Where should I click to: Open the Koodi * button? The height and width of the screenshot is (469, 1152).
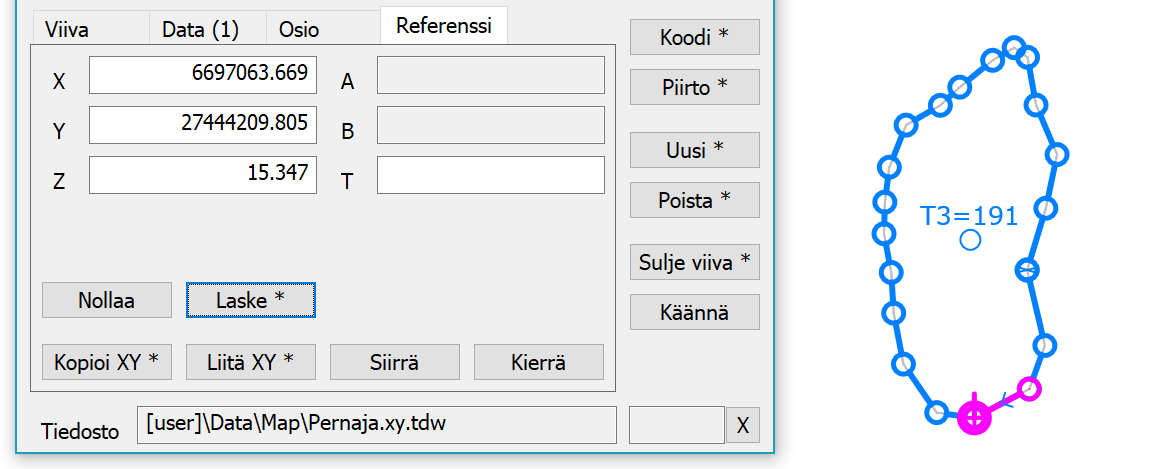(x=694, y=37)
